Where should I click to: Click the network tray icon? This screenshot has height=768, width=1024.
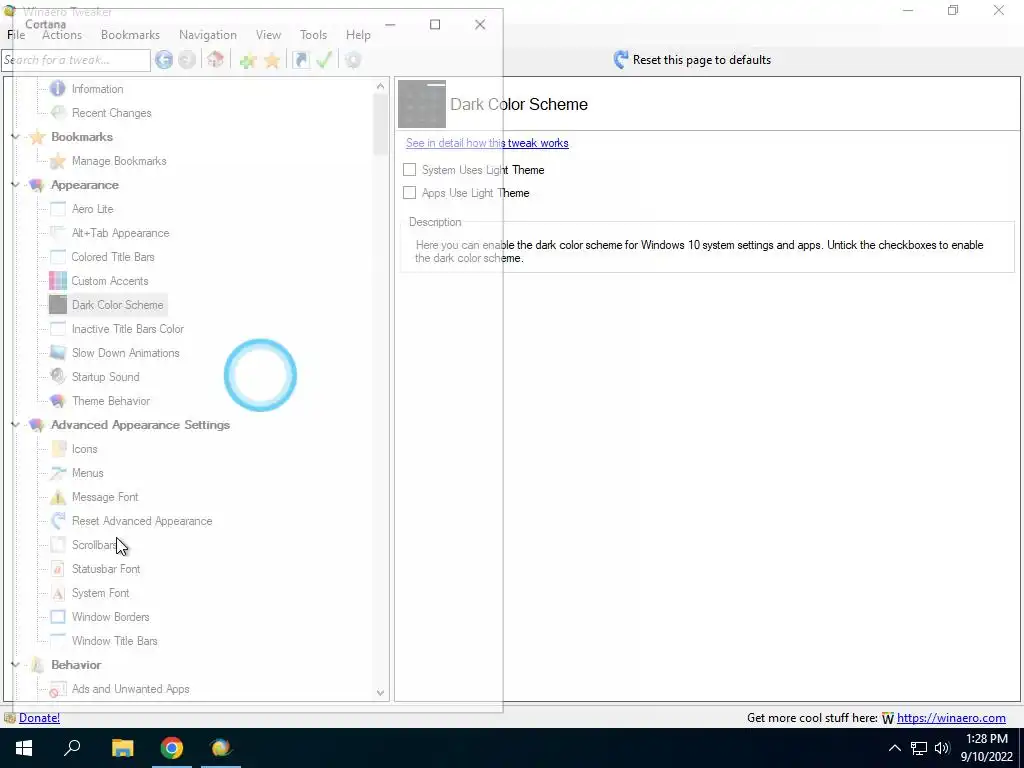(919, 748)
